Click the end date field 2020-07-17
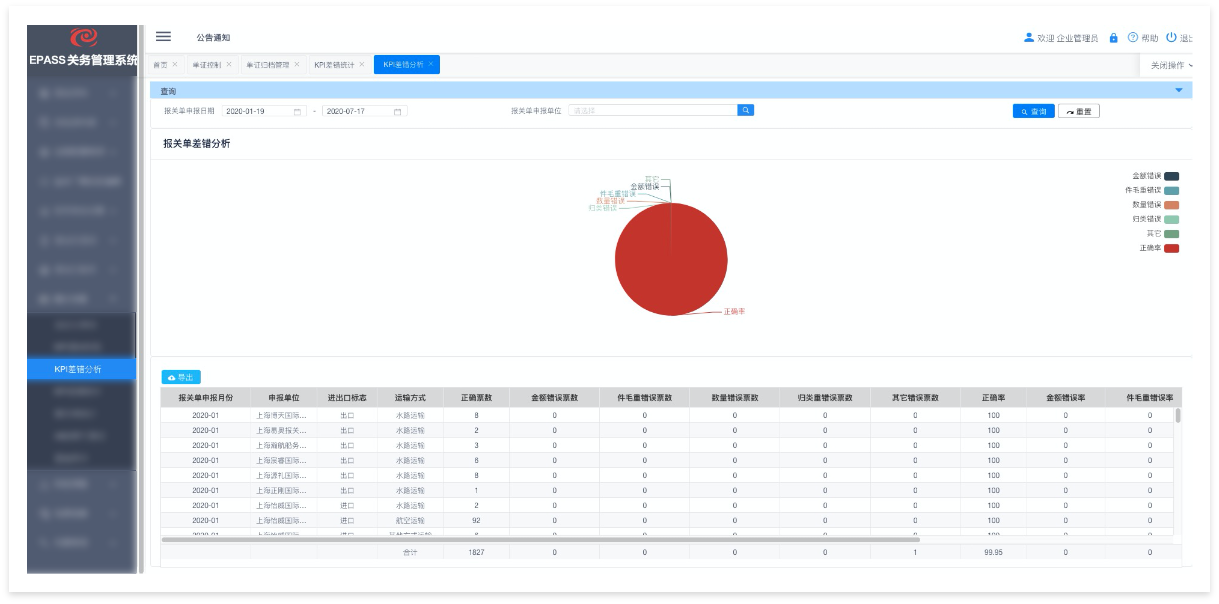The height and width of the screenshot is (604, 1219). click(364, 111)
